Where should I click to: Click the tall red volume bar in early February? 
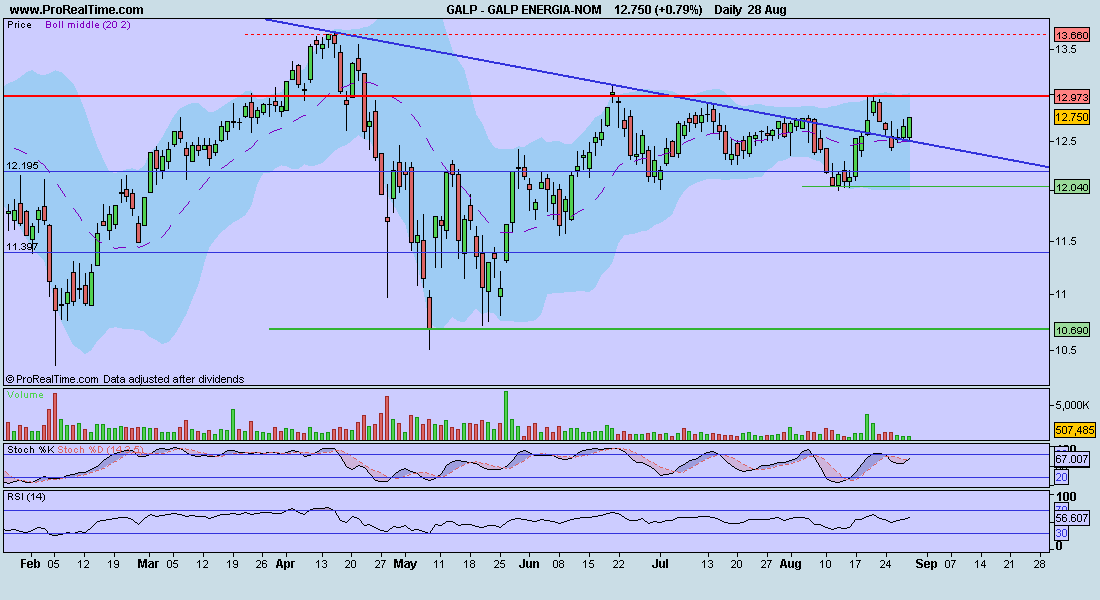click(55, 416)
